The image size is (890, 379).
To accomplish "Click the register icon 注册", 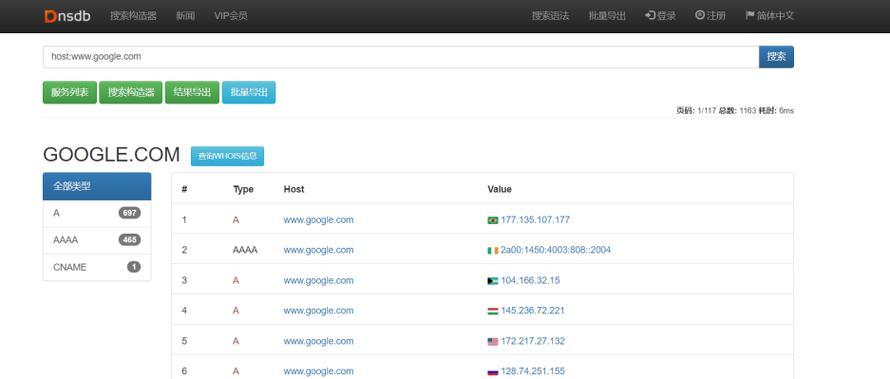I will point(699,15).
